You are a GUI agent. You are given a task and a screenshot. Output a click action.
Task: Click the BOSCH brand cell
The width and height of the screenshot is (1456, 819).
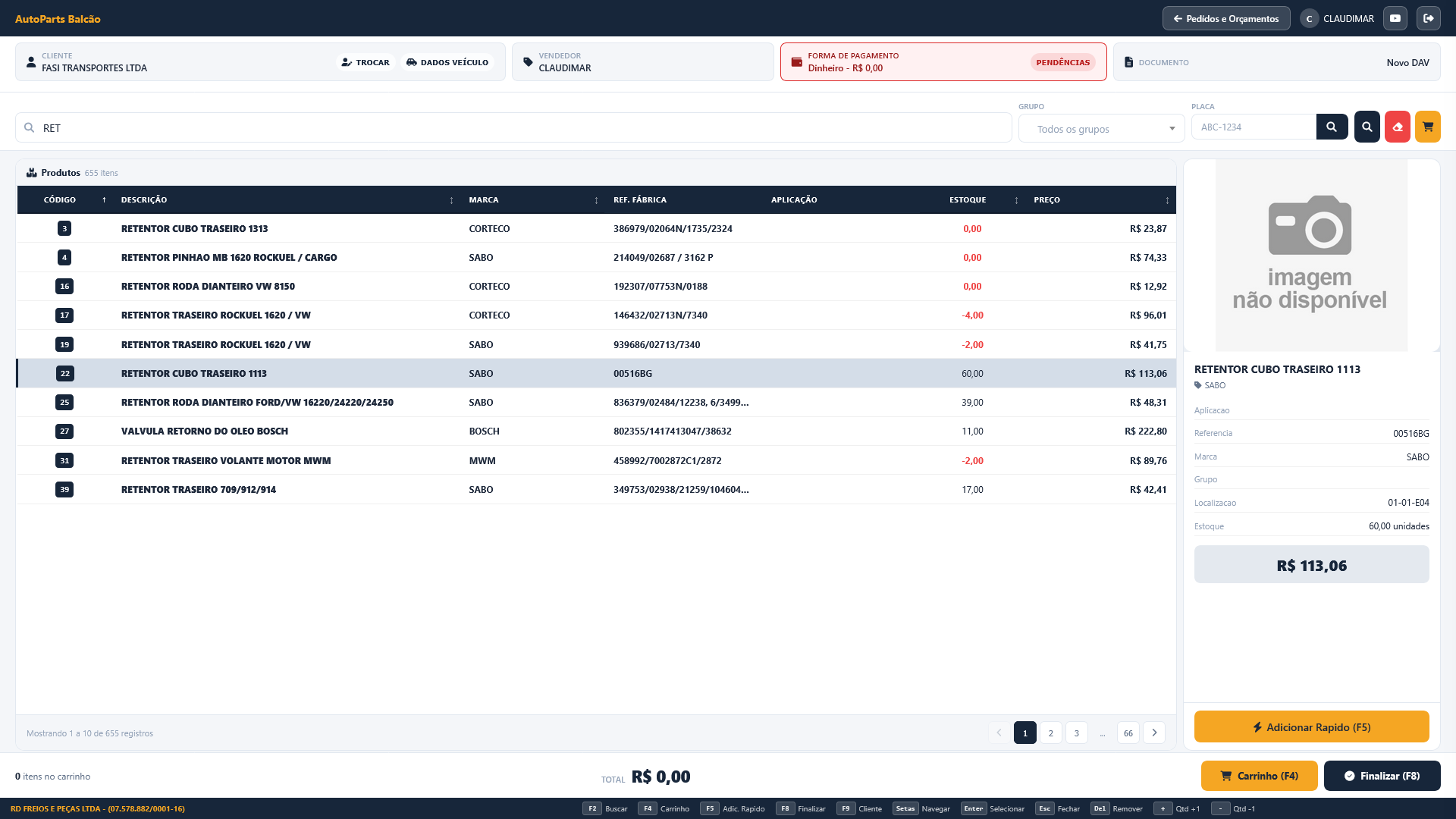[x=484, y=431]
